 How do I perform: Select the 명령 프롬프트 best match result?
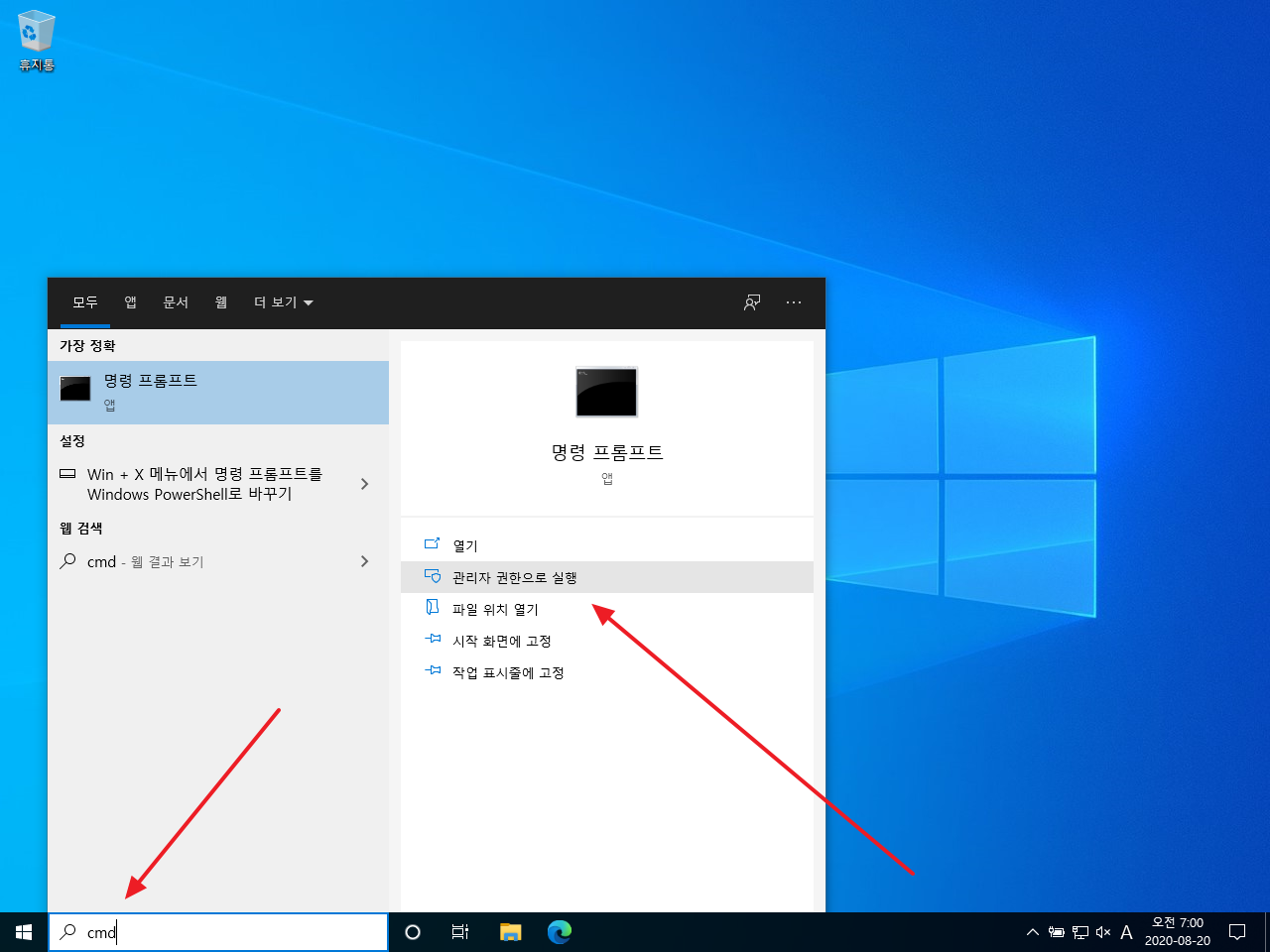tap(218, 393)
